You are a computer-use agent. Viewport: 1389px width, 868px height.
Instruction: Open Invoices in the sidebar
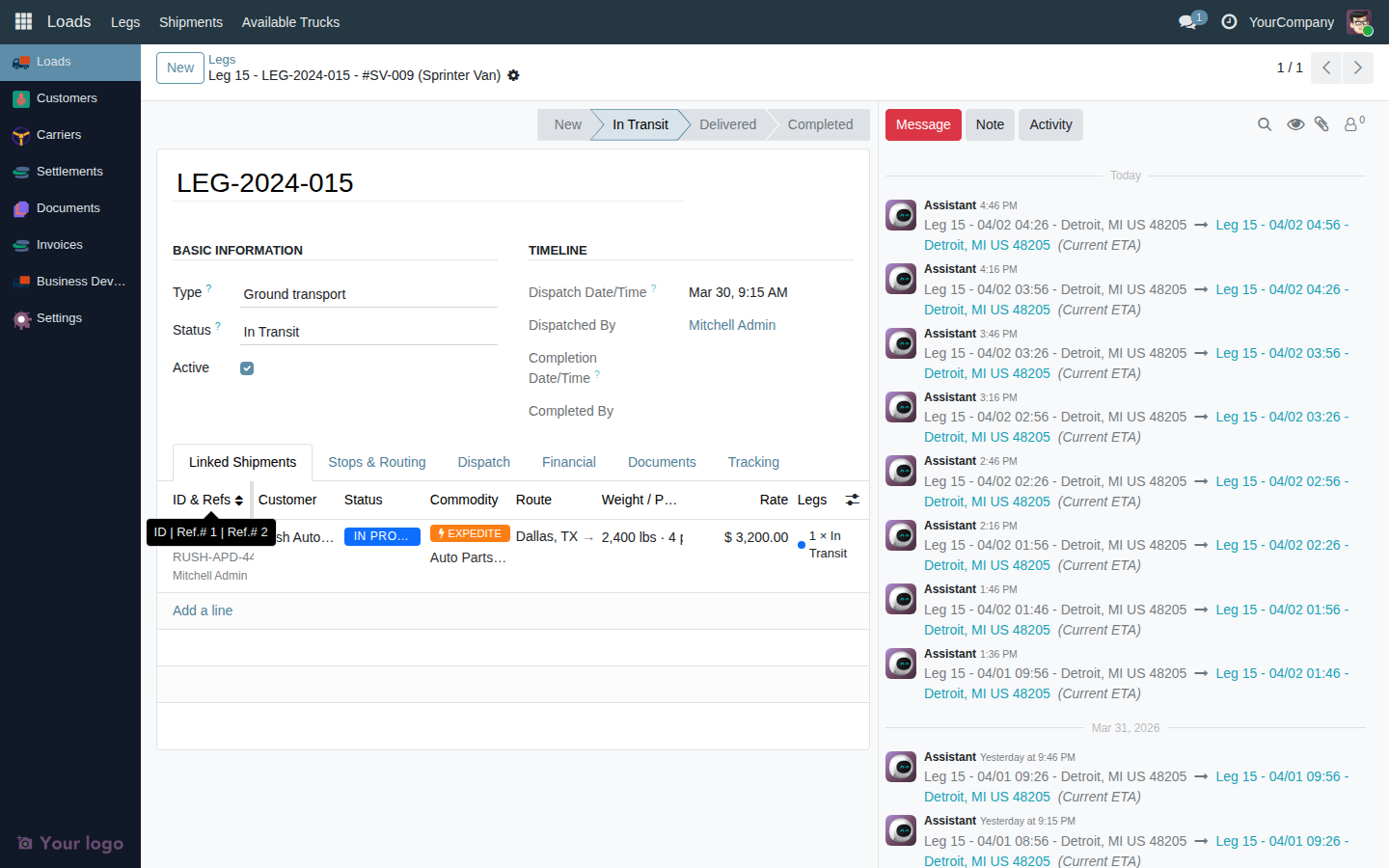[x=70, y=245]
